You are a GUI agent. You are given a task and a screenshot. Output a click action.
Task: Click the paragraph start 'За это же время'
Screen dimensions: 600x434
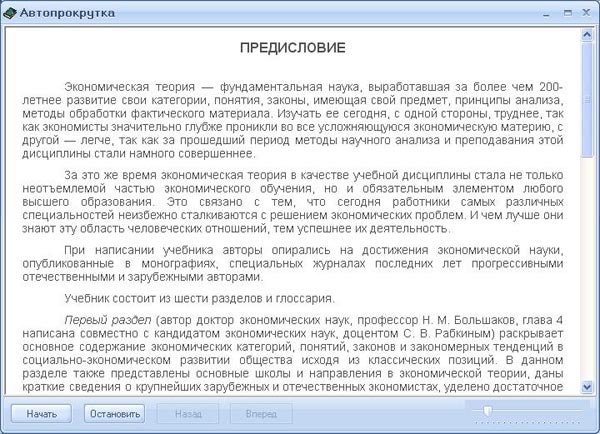point(110,175)
